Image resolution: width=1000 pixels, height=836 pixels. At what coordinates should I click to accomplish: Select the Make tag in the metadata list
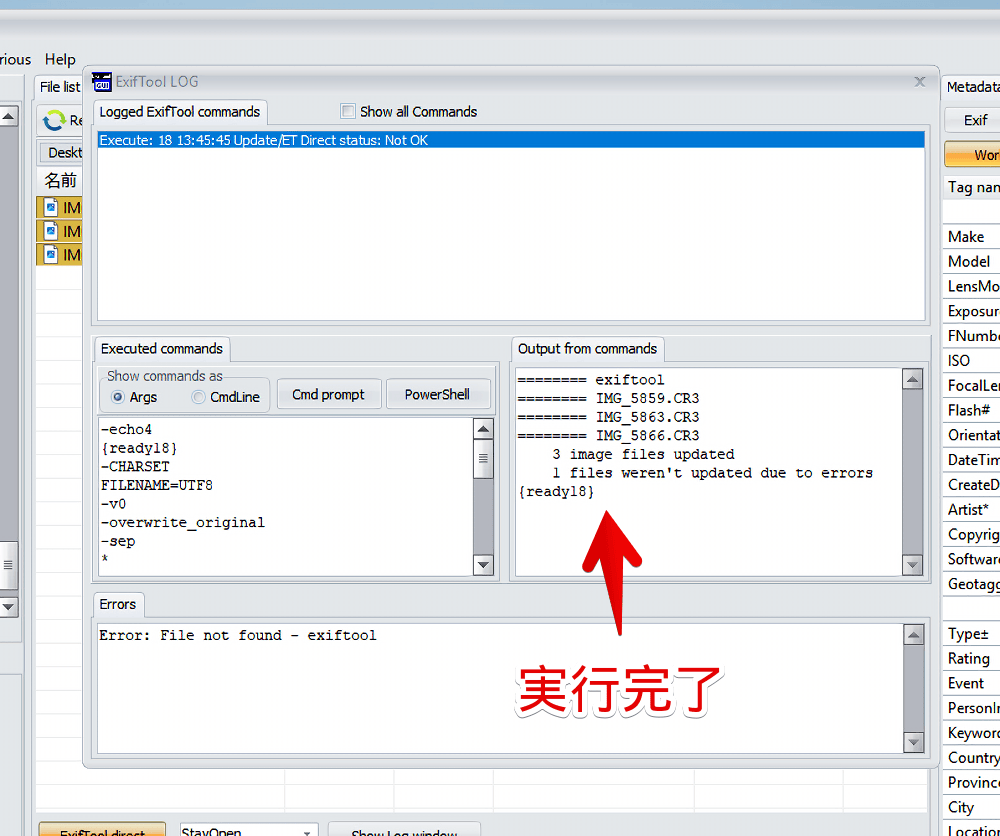tap(969, 236)
